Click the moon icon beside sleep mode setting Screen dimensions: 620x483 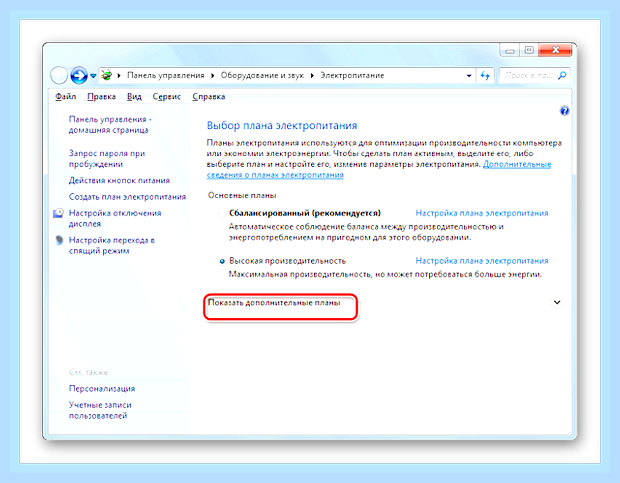click(x=59, y=240)
